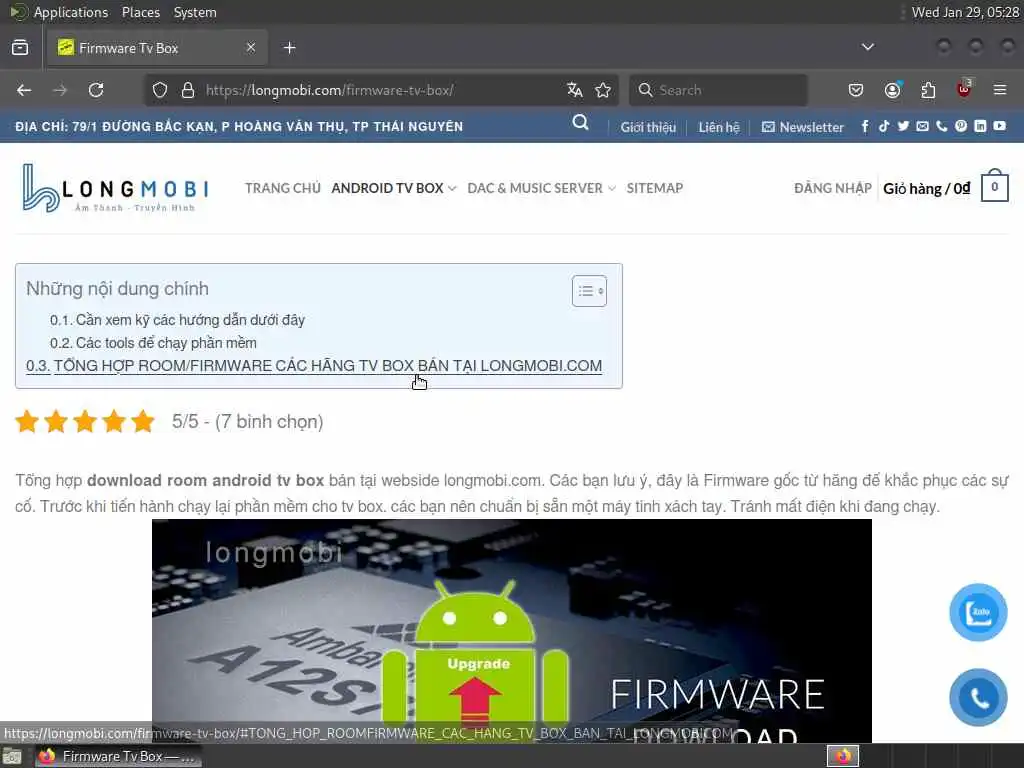
Task: Open the YouTube social icon
Action: tap(1000, 126)
